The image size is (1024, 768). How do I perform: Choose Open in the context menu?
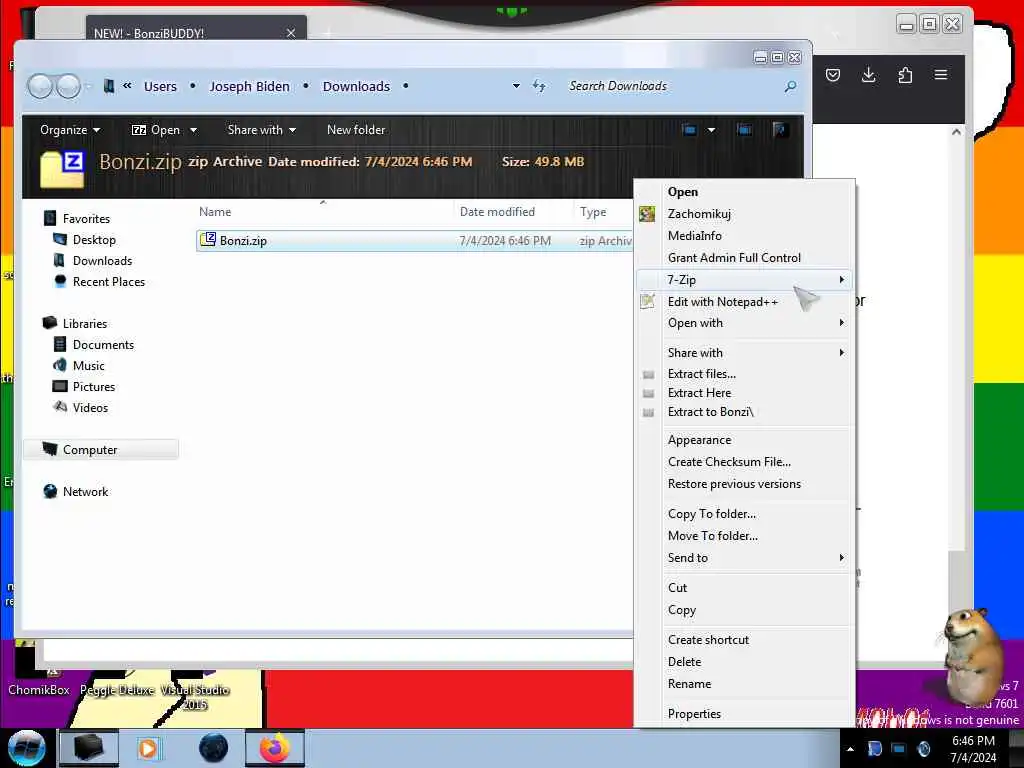[x=744, y=192]
